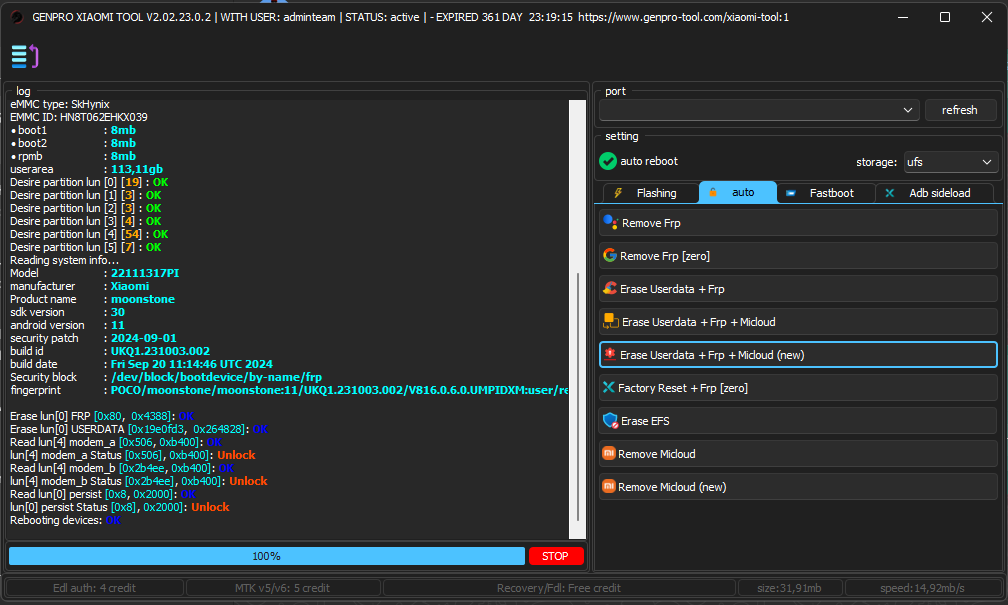Click the menu list icon at top left
Viewport: 1008px width, 605px height.
pyautogui.click(x=25, y=57)
